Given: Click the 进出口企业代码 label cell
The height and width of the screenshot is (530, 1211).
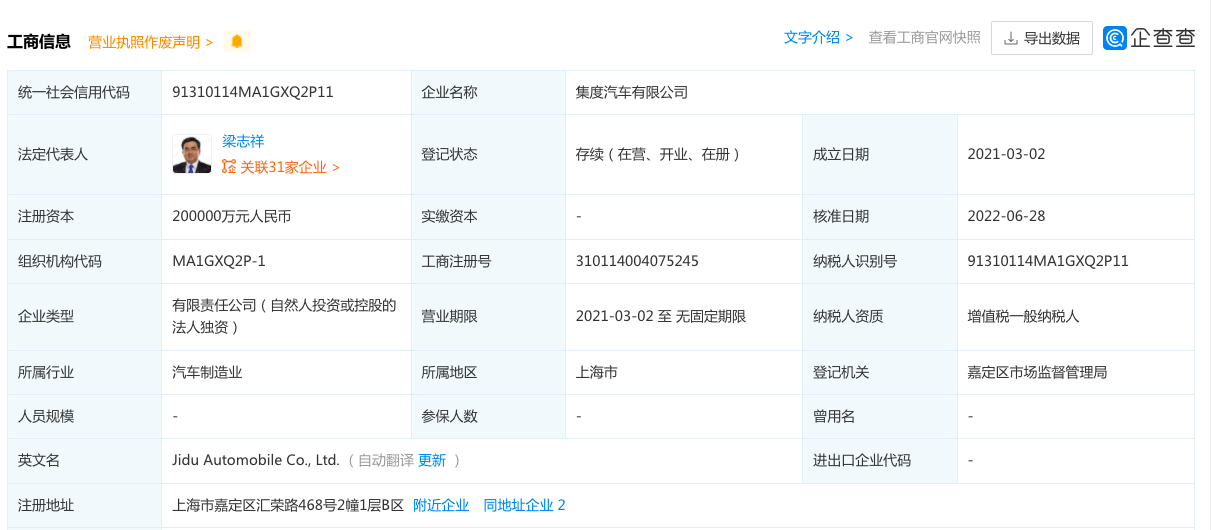Looking at the screenshot, I should [x=880, y=460].
